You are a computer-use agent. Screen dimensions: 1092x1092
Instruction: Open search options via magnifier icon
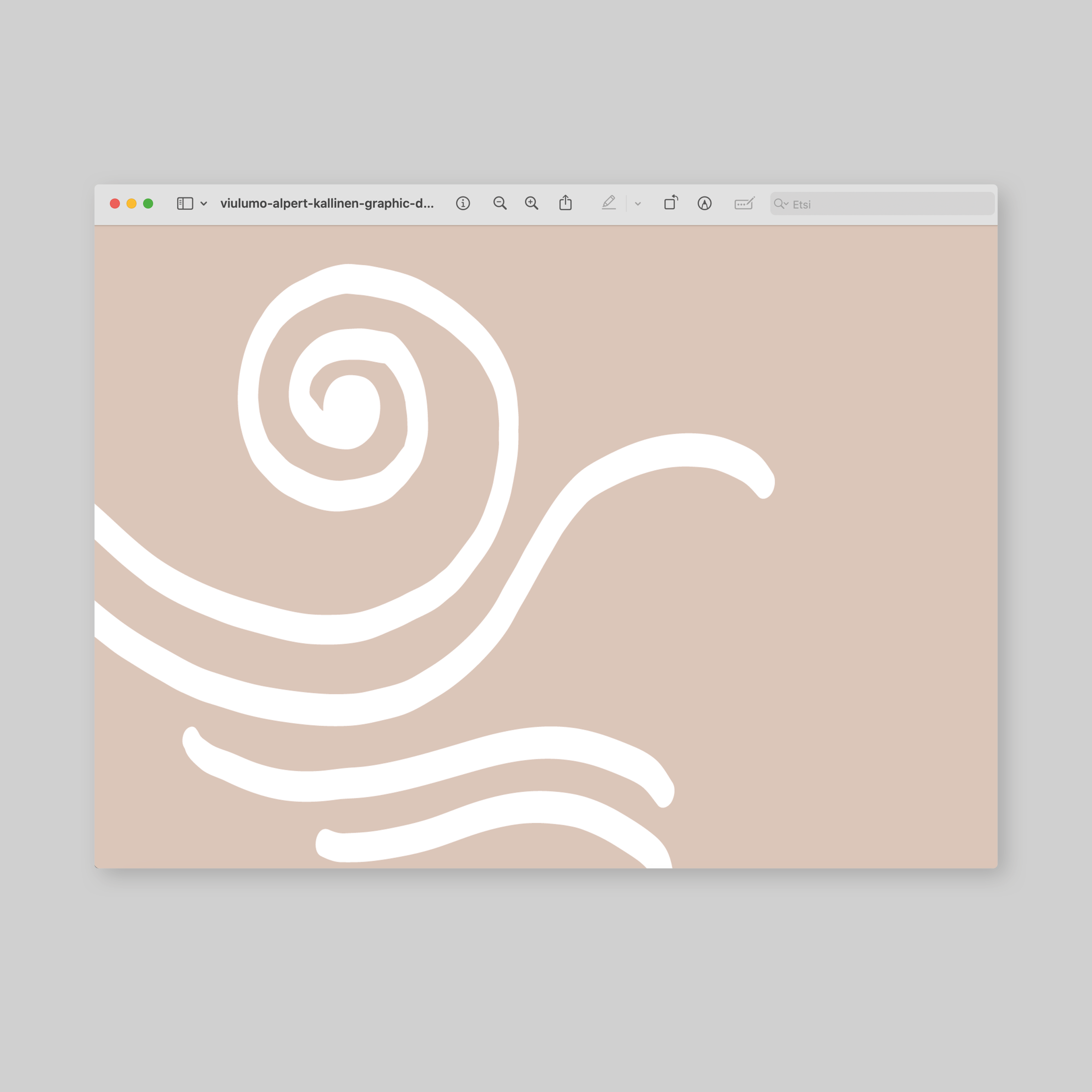coord(780,204)
